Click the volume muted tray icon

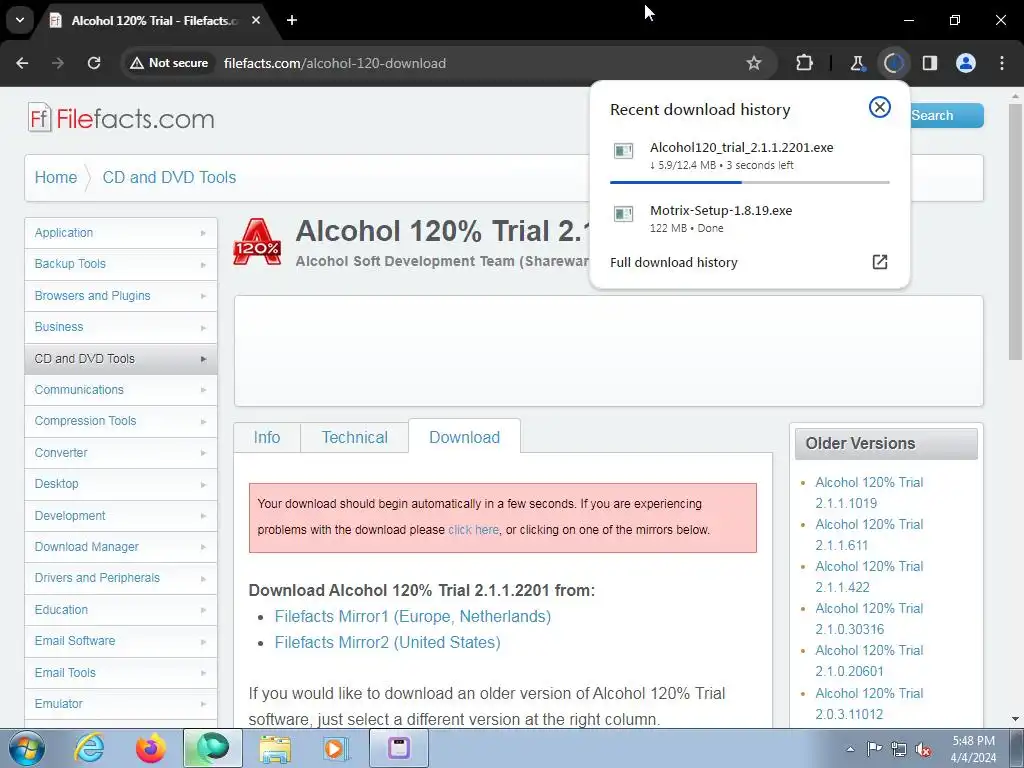(x=923, y=749)
